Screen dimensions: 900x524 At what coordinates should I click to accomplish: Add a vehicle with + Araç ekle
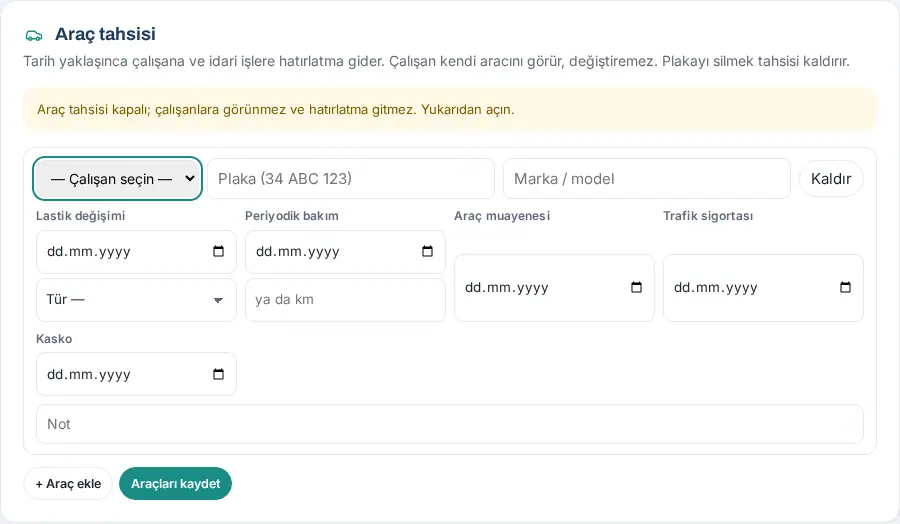68,484
